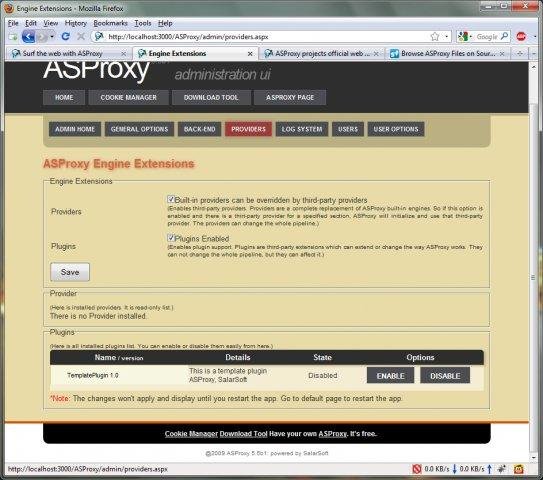Select the PROVIDERS admin section
Image resolution: width=543 pixels, height=480 pixels.
(x=248, y=129)
